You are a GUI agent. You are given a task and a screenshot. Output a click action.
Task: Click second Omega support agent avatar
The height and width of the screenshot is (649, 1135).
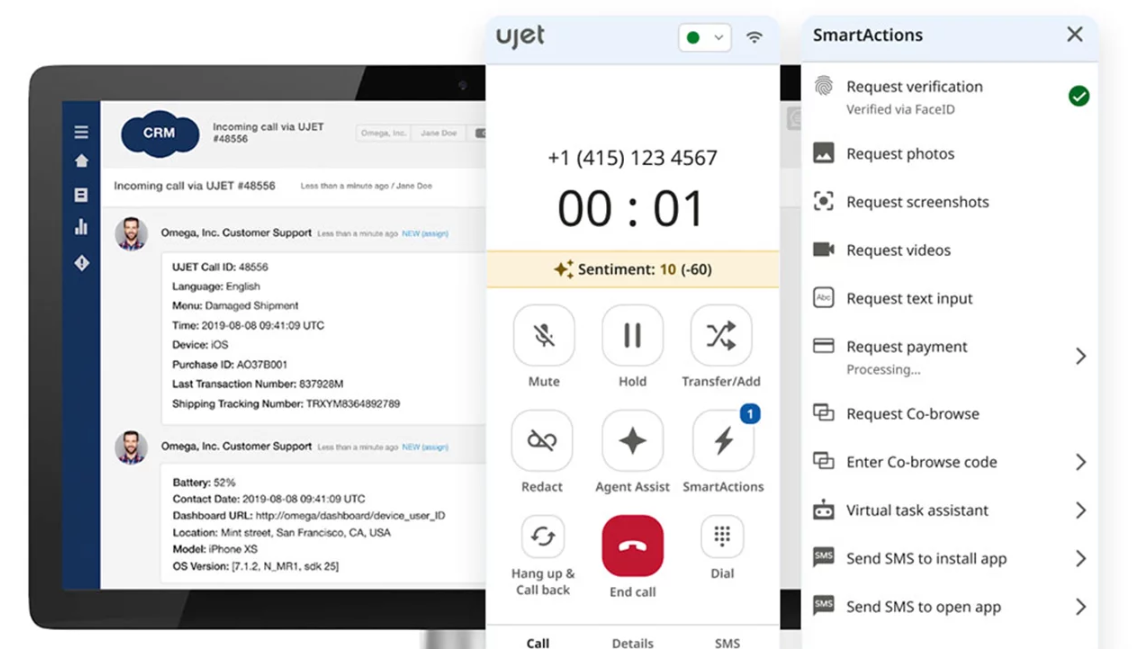click(x=131, y=447)
